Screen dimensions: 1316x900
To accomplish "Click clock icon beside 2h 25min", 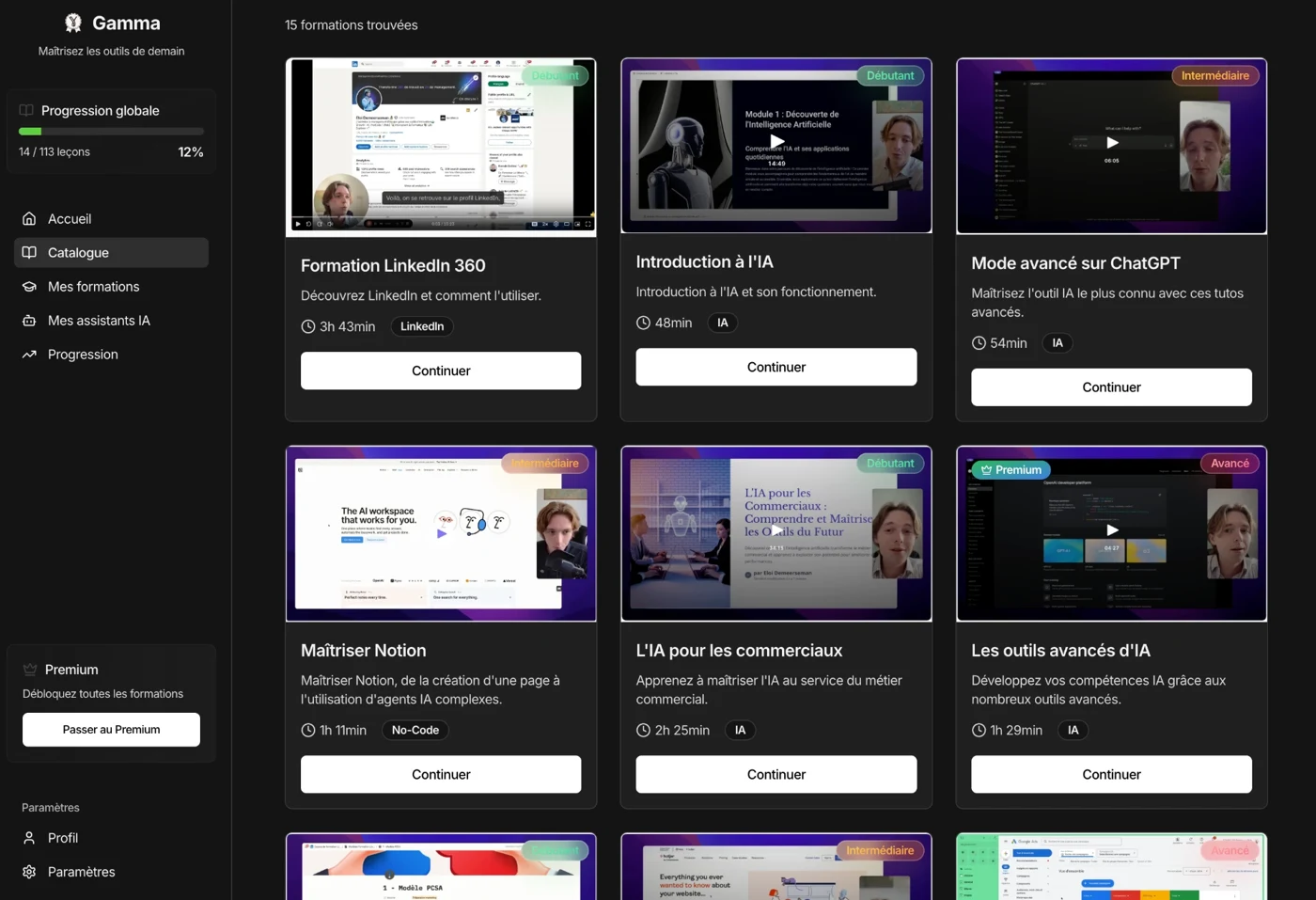I will coord(643,730).
